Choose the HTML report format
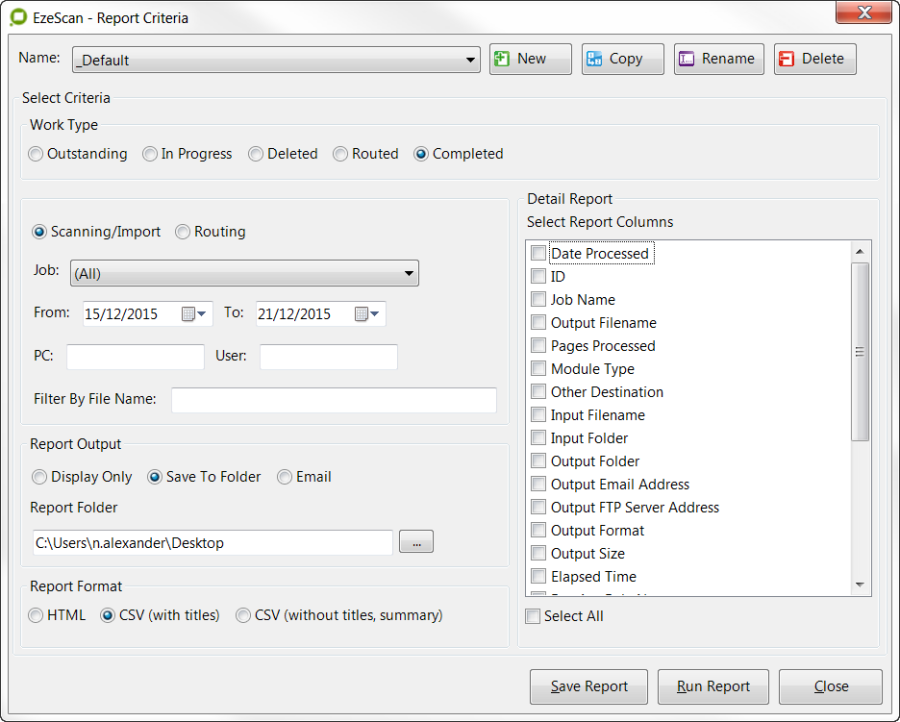Image resolution: width=900 pixels, height=722 pixels. [x=36, y=615]
